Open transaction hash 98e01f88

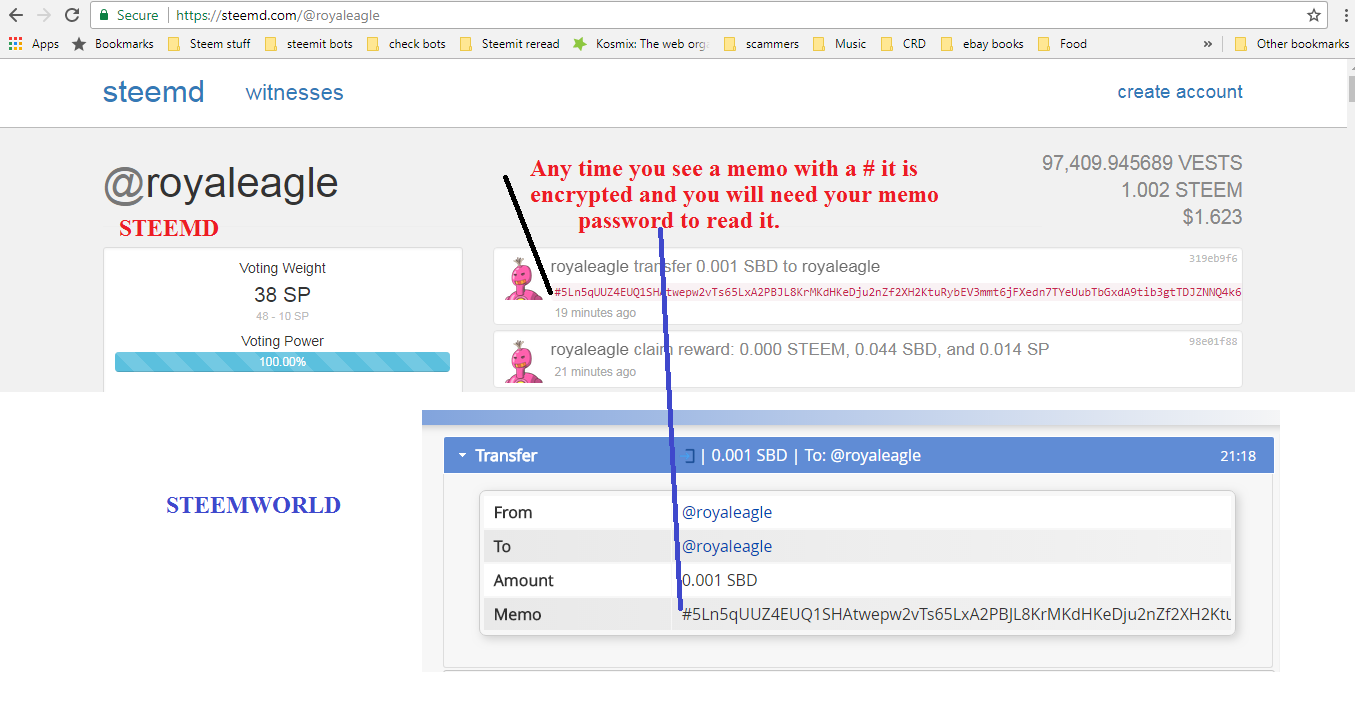coord(1213,341)
